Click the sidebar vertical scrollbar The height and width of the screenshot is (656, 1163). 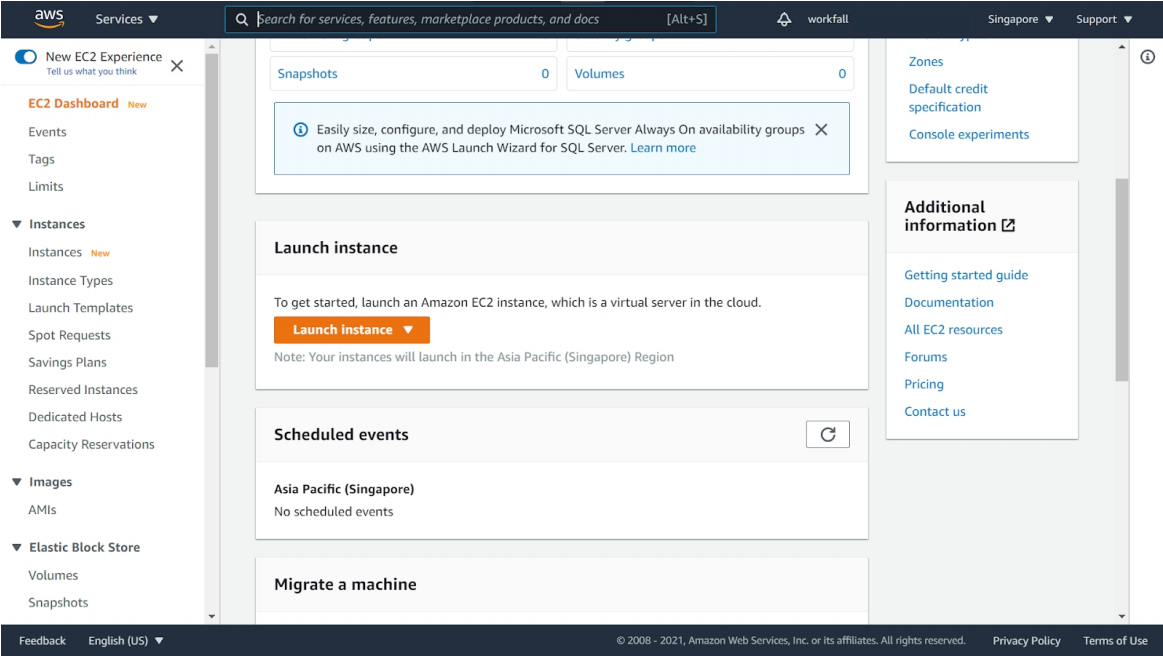pos(211,210)
